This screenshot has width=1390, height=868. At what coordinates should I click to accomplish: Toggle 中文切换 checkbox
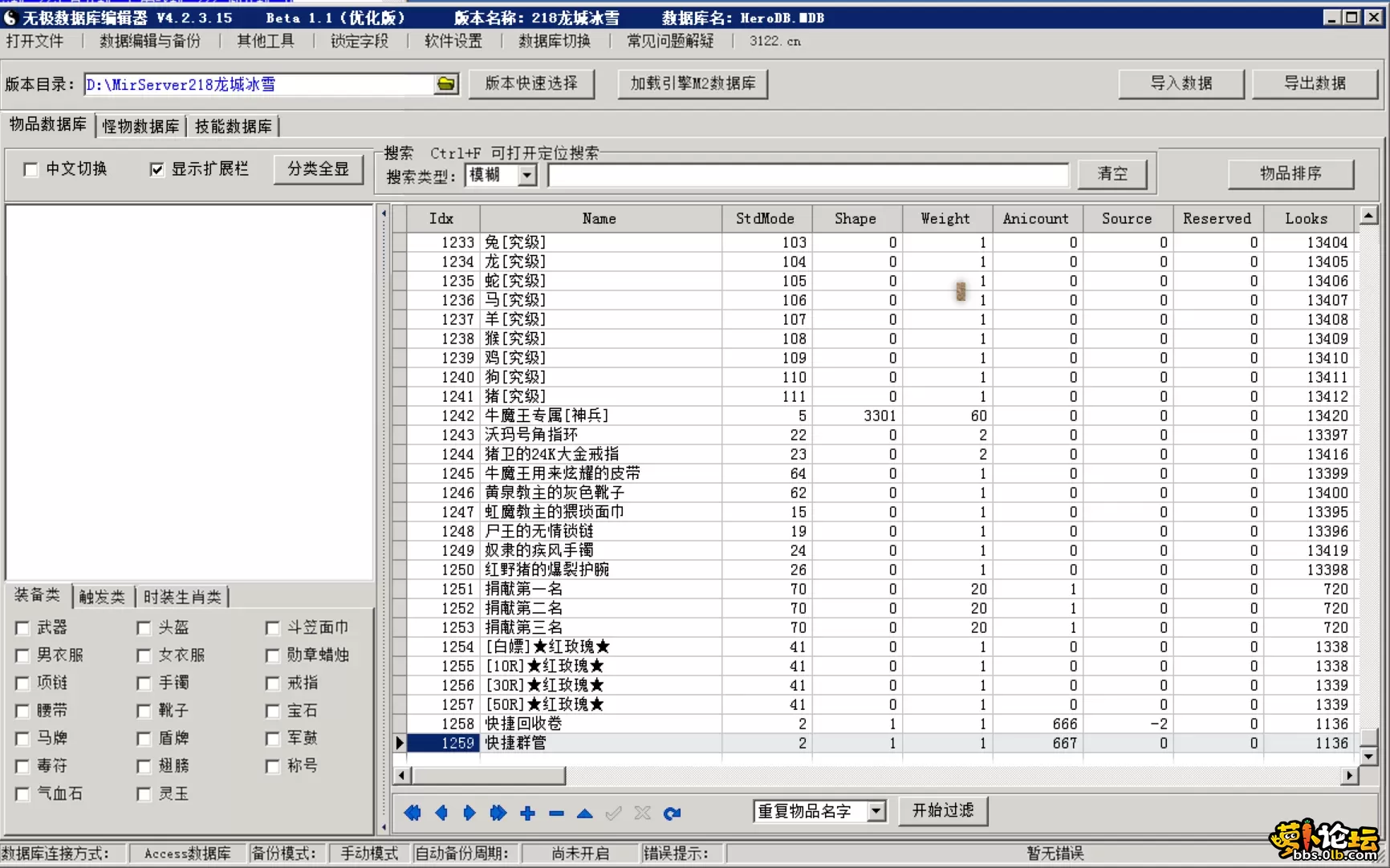pos(30,169)
